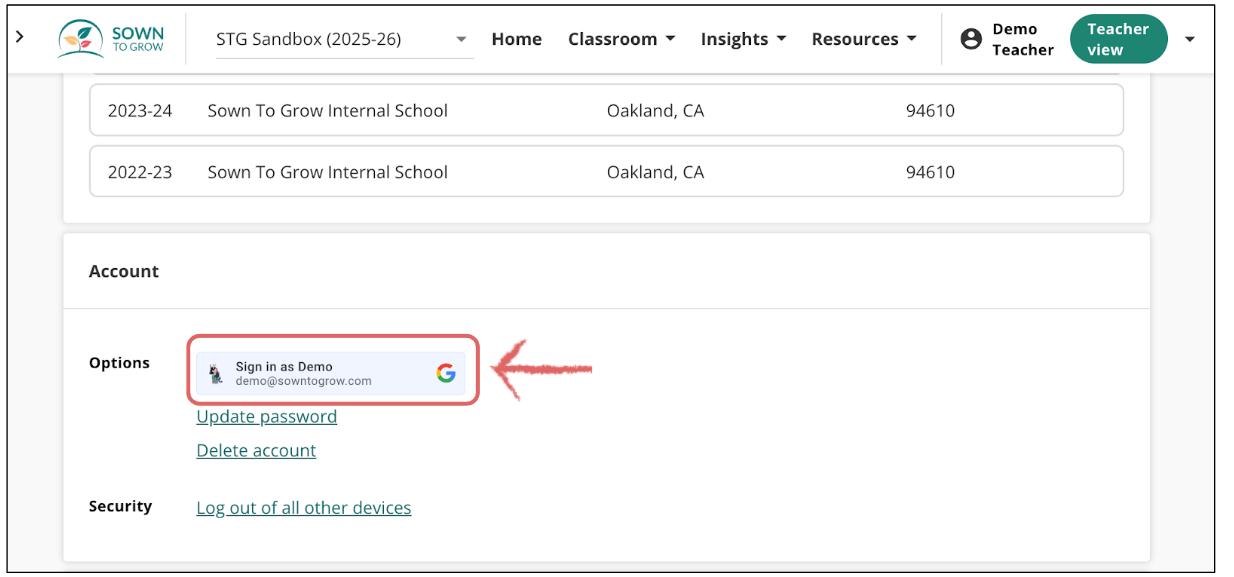
Task: Click Log out of all other devices
Action: [x=303, y=507]
